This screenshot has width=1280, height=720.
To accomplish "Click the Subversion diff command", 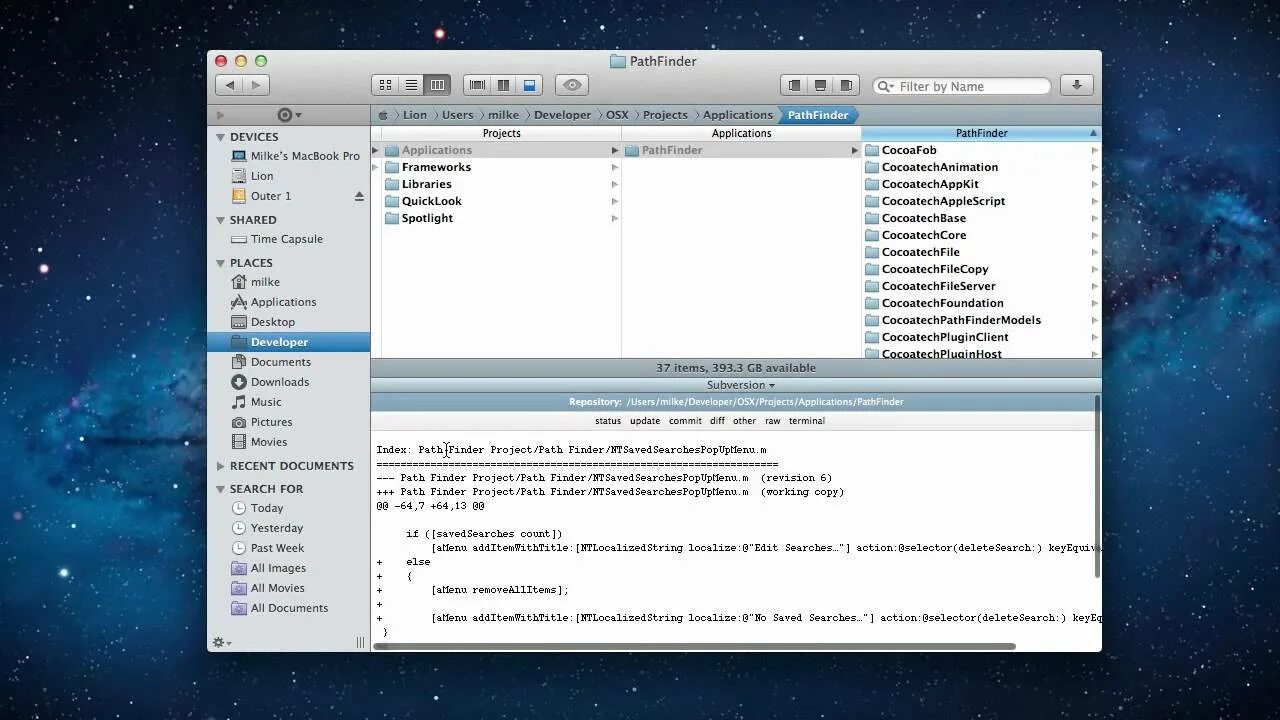I will tap(717, 421).
